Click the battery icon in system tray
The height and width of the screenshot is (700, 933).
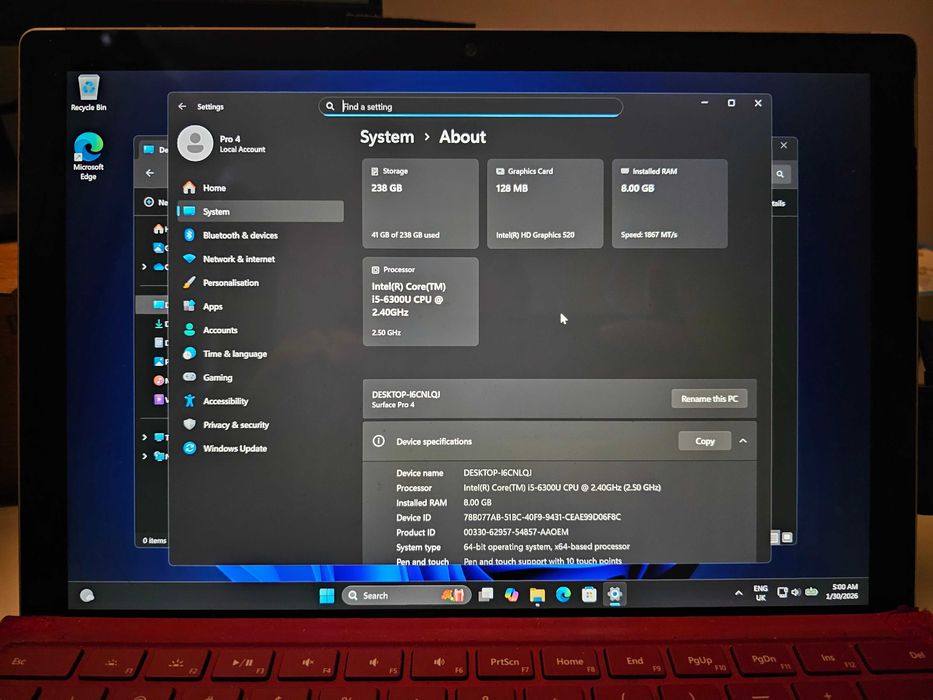(x=811, y=592)
